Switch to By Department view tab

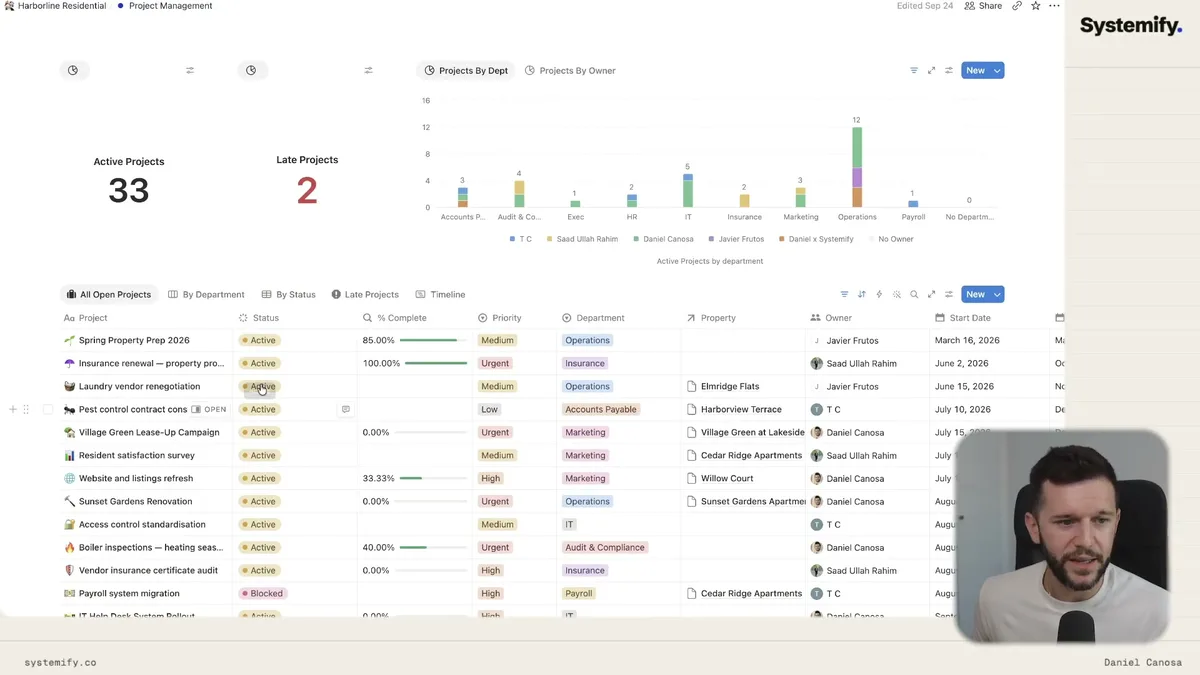[x=206, y=294]
